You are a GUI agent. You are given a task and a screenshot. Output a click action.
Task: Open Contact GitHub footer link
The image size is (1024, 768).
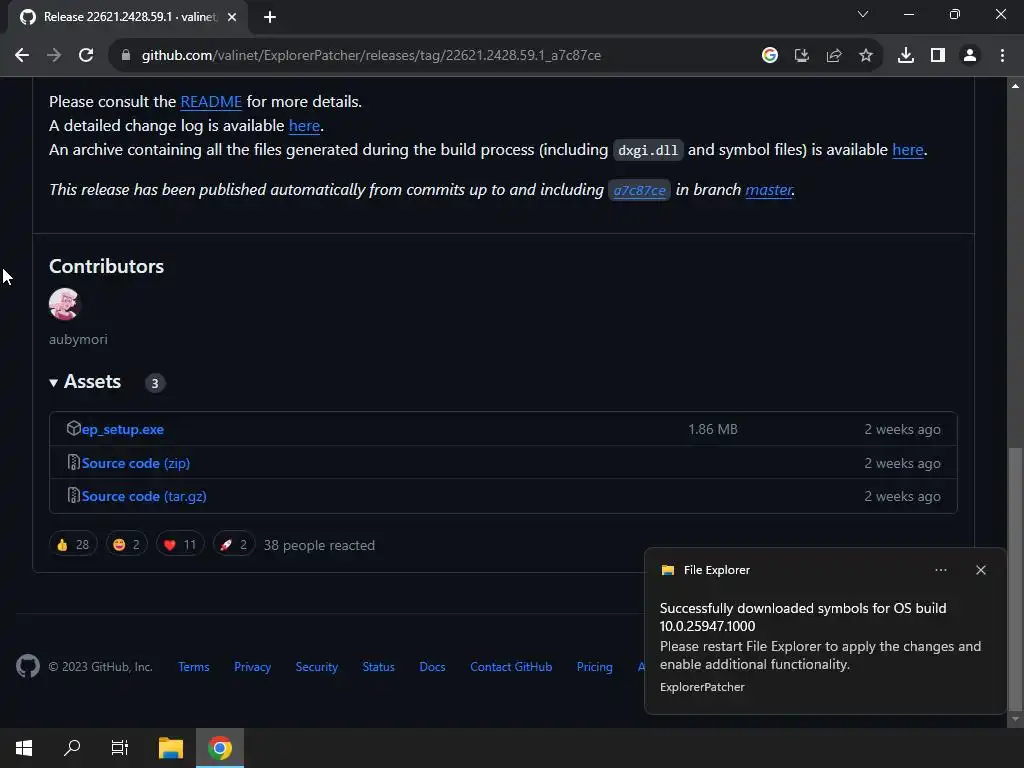coord(511,667)
